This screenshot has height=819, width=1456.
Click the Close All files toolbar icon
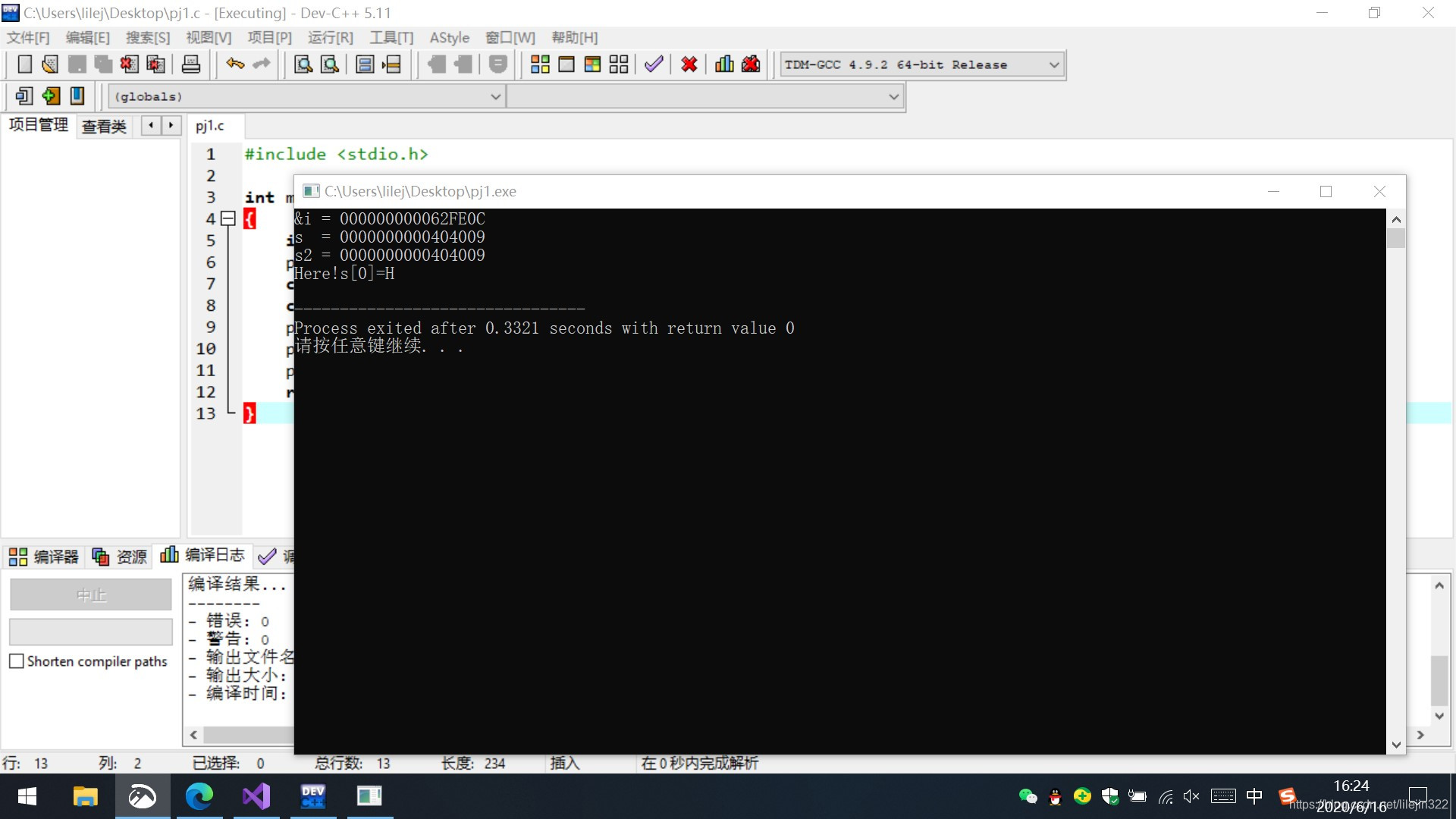click(155, 64)
